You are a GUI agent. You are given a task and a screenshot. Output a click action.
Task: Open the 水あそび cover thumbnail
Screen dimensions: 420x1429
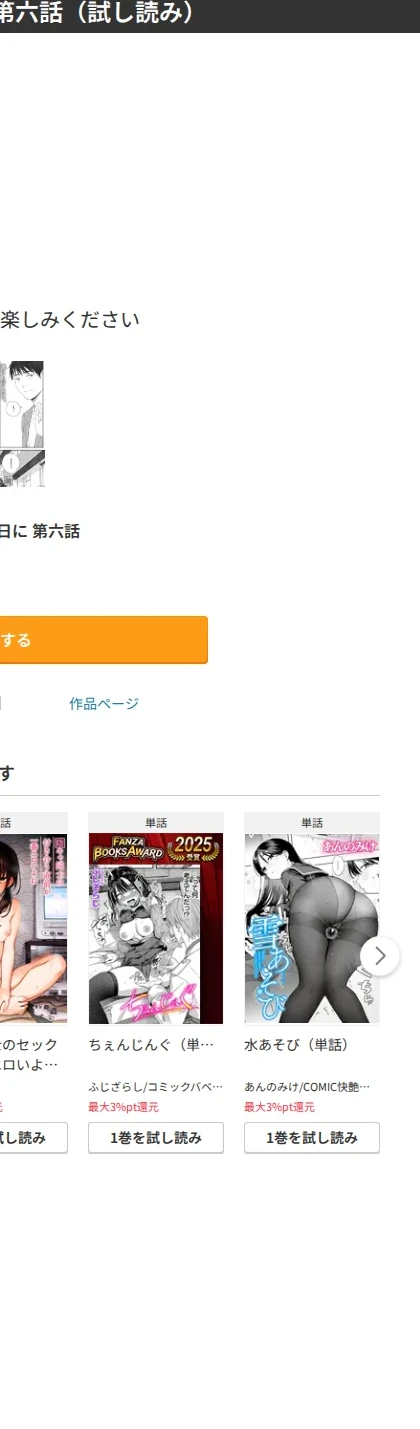(312, 928)
